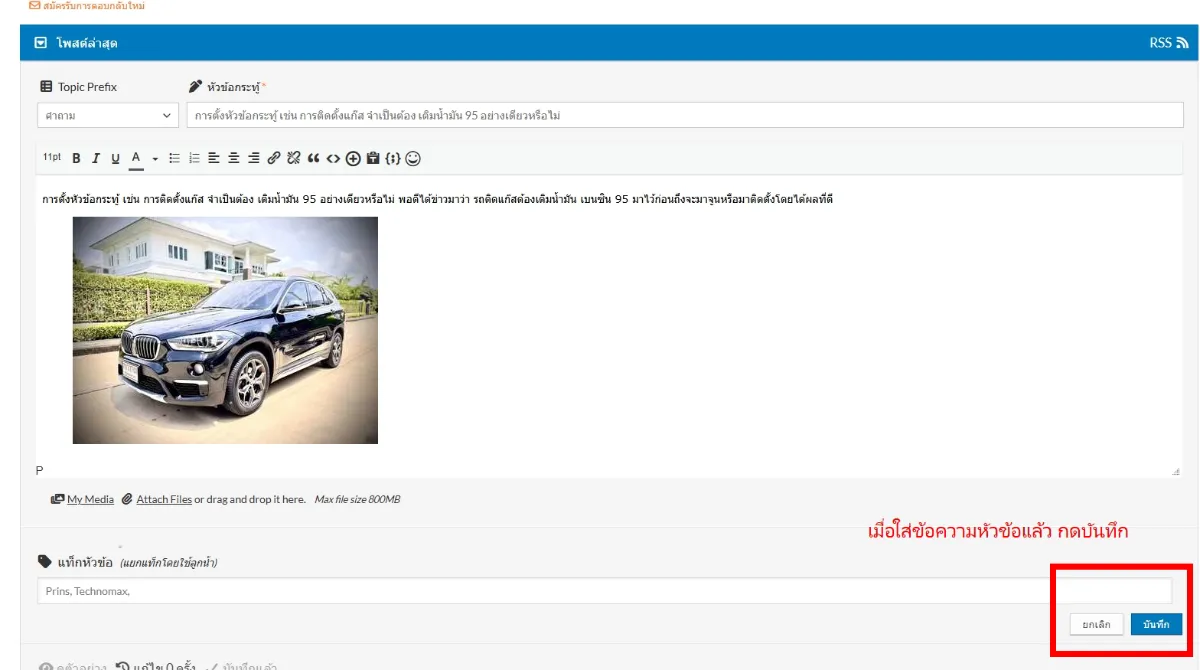Insert a numbered list
1200x670 pixels.
point(194,158)
